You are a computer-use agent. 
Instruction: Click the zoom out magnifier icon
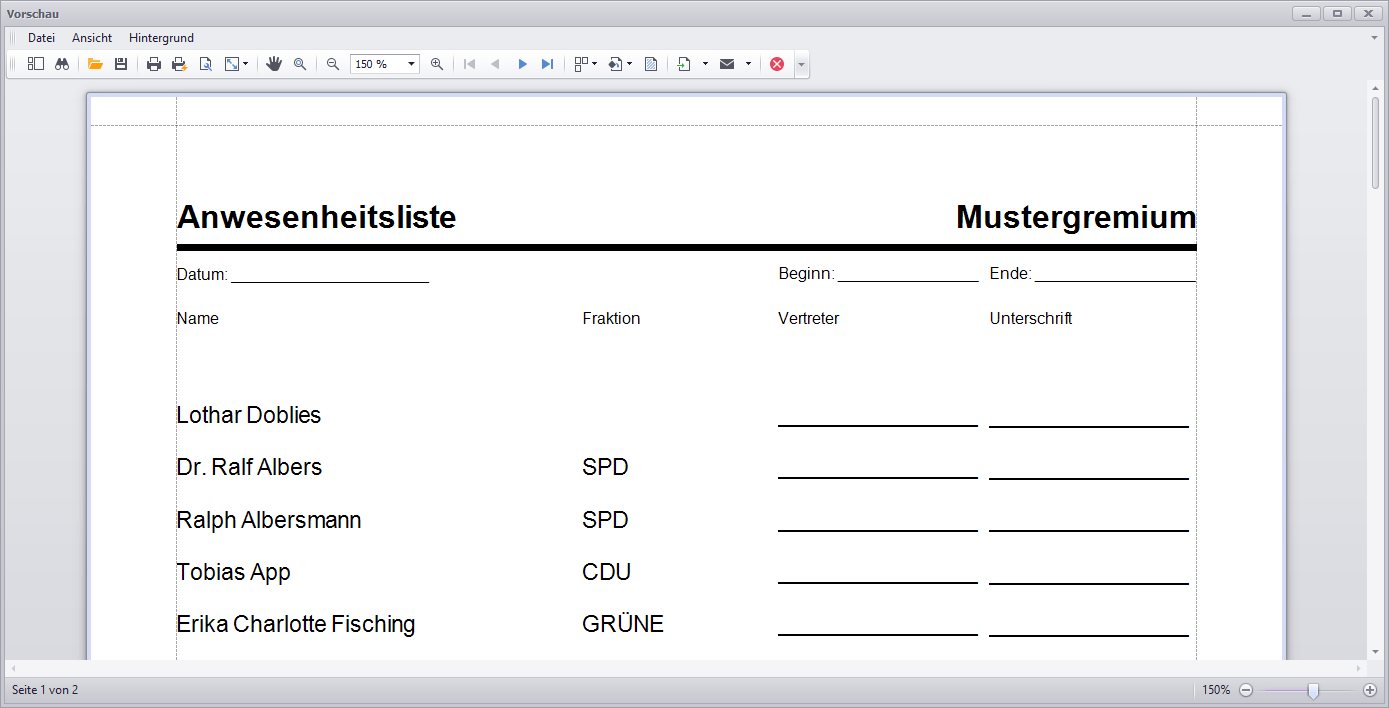(x=333, y=64)
